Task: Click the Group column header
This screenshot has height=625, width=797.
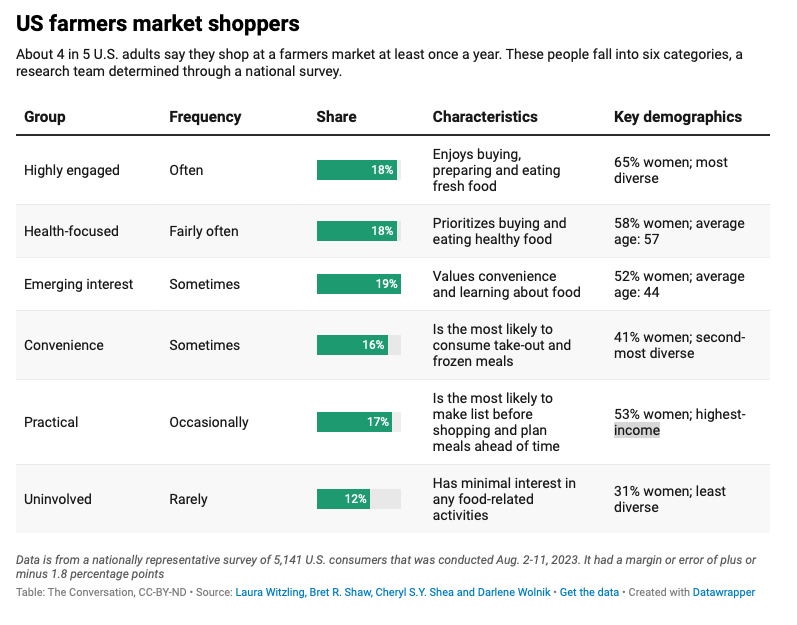Action: pos(45,117)
